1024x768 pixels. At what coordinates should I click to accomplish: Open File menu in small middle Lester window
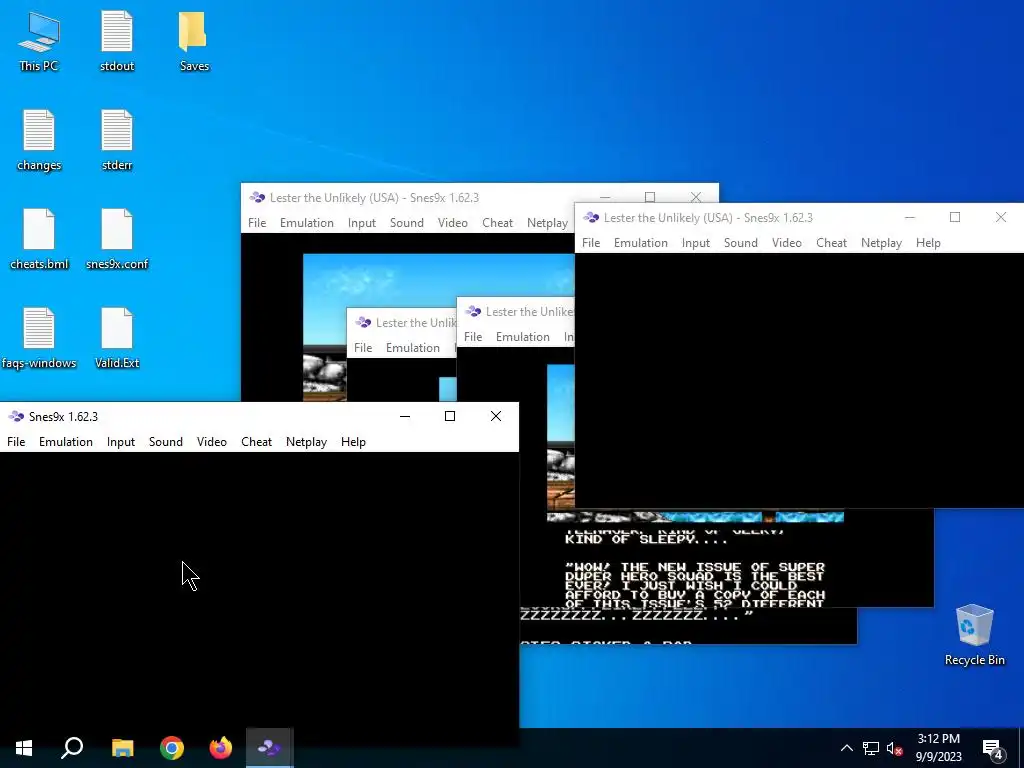coord(473,337)
